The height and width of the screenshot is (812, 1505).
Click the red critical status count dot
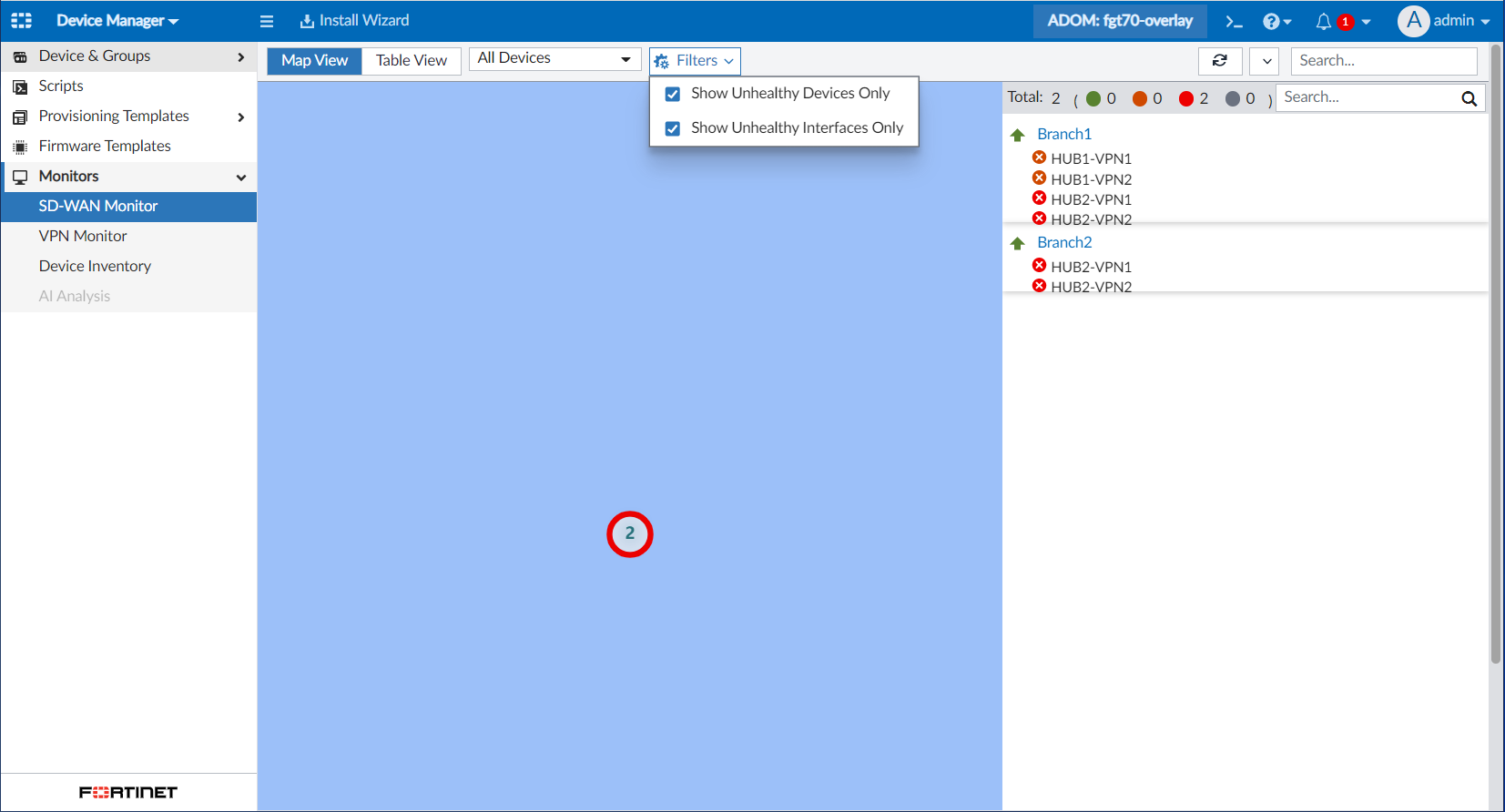tap(1186, 99)
